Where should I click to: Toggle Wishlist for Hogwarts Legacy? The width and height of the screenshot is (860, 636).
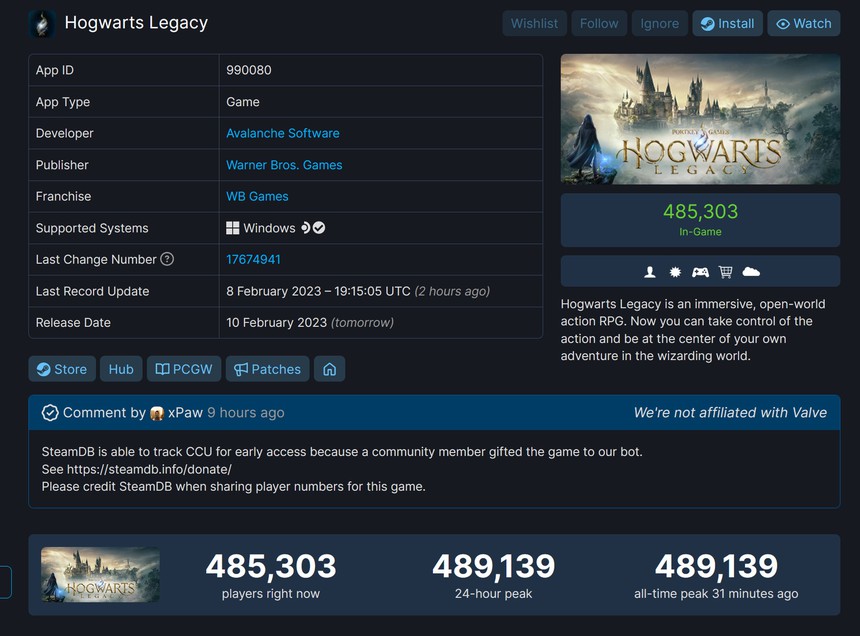[x=534, y=24]
